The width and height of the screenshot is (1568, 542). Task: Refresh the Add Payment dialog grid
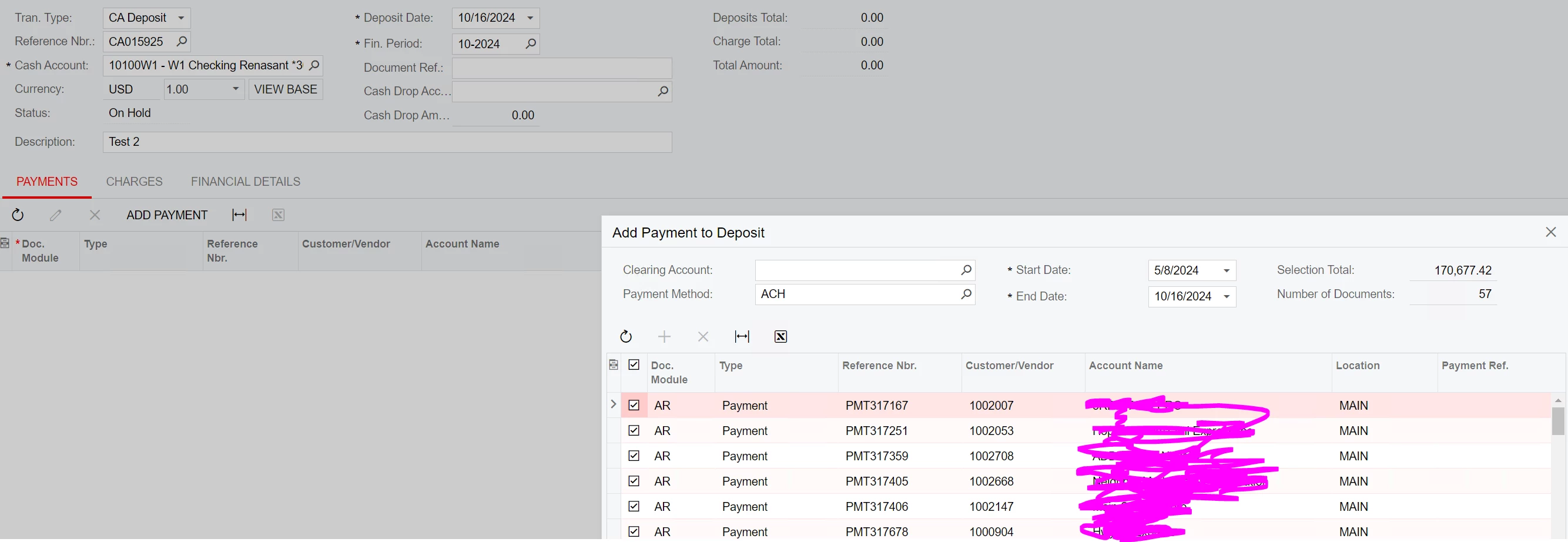click(626, 336)
